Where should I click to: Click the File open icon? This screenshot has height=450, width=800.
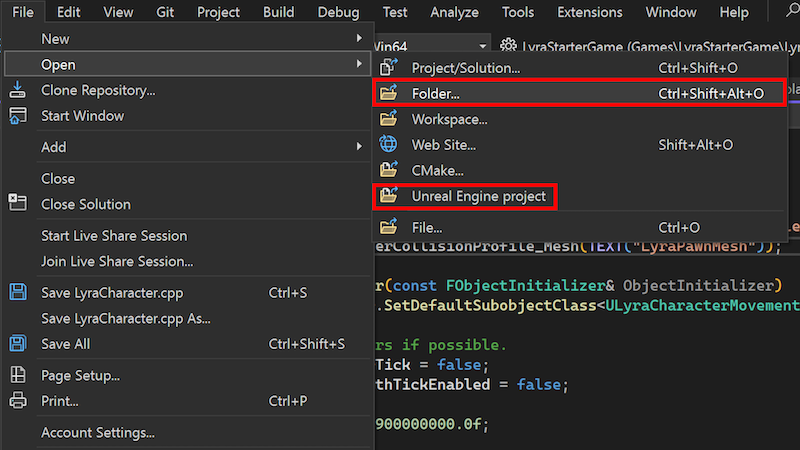click(x=389, y=227)
